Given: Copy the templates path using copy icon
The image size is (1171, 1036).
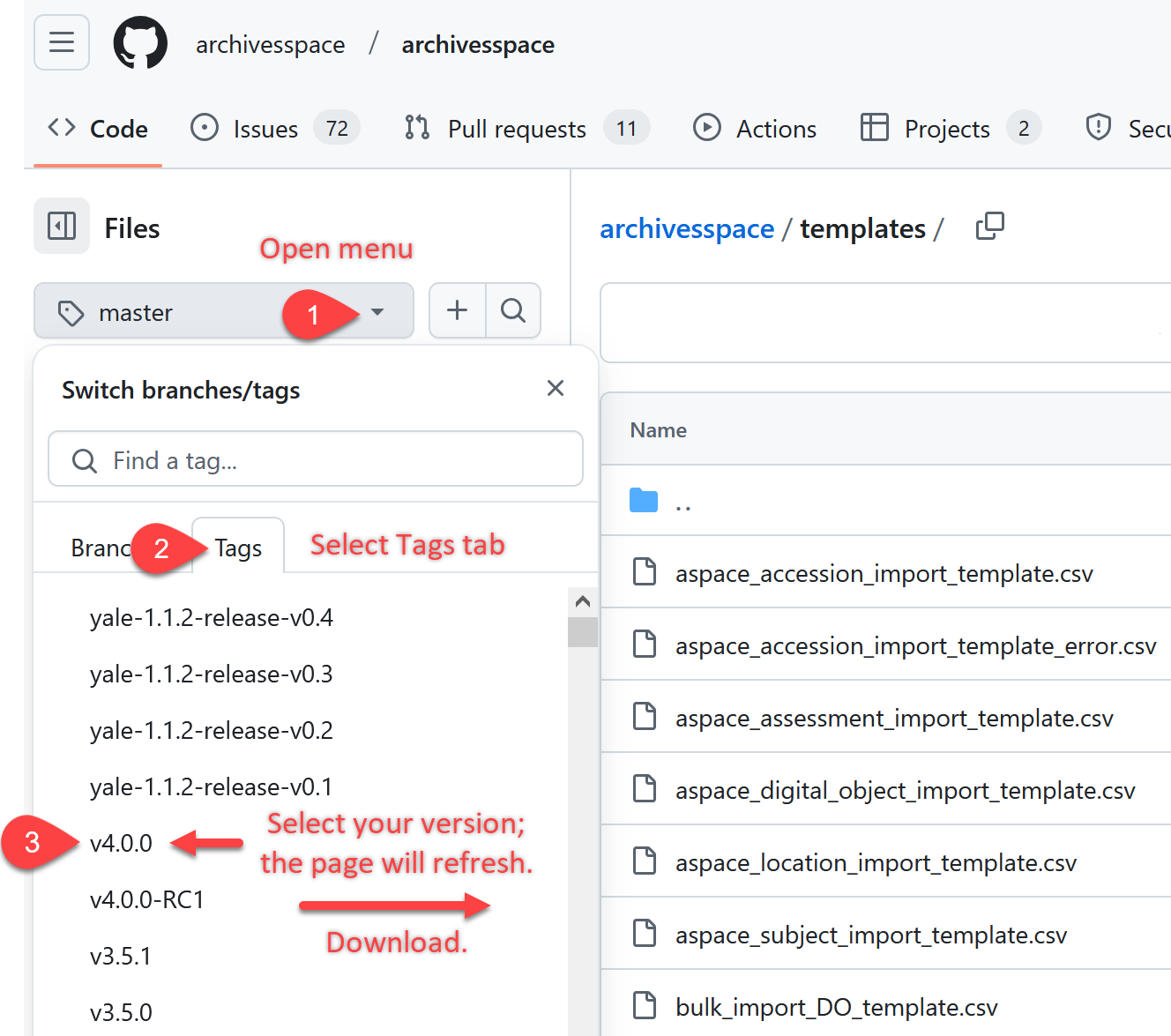Looking at the screenshot, I should pyautogui.click(x=989, y=227).
